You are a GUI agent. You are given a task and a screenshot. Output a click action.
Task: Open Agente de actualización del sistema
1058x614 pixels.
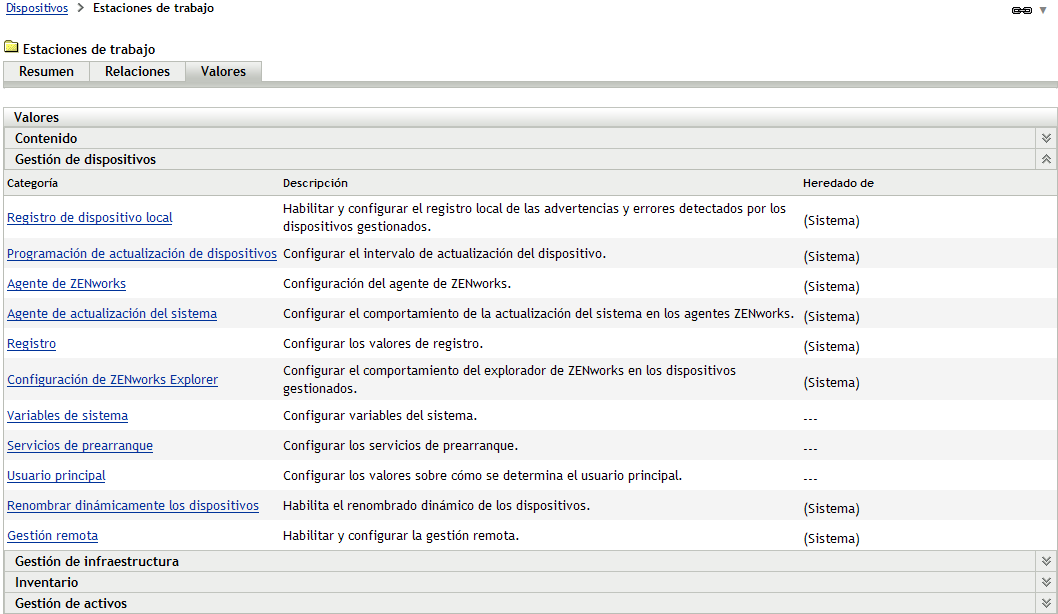point(111,313)
